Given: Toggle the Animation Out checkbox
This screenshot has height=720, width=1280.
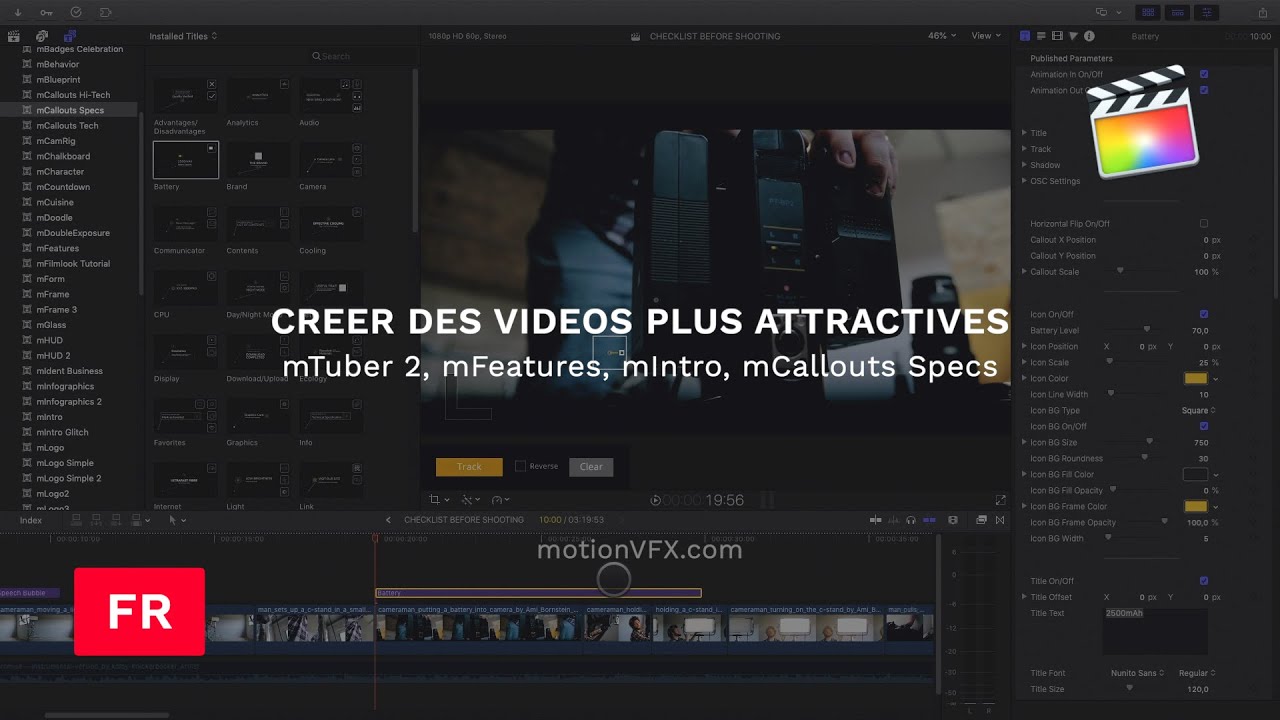Looking at the screenshot, I should 1204,90.
